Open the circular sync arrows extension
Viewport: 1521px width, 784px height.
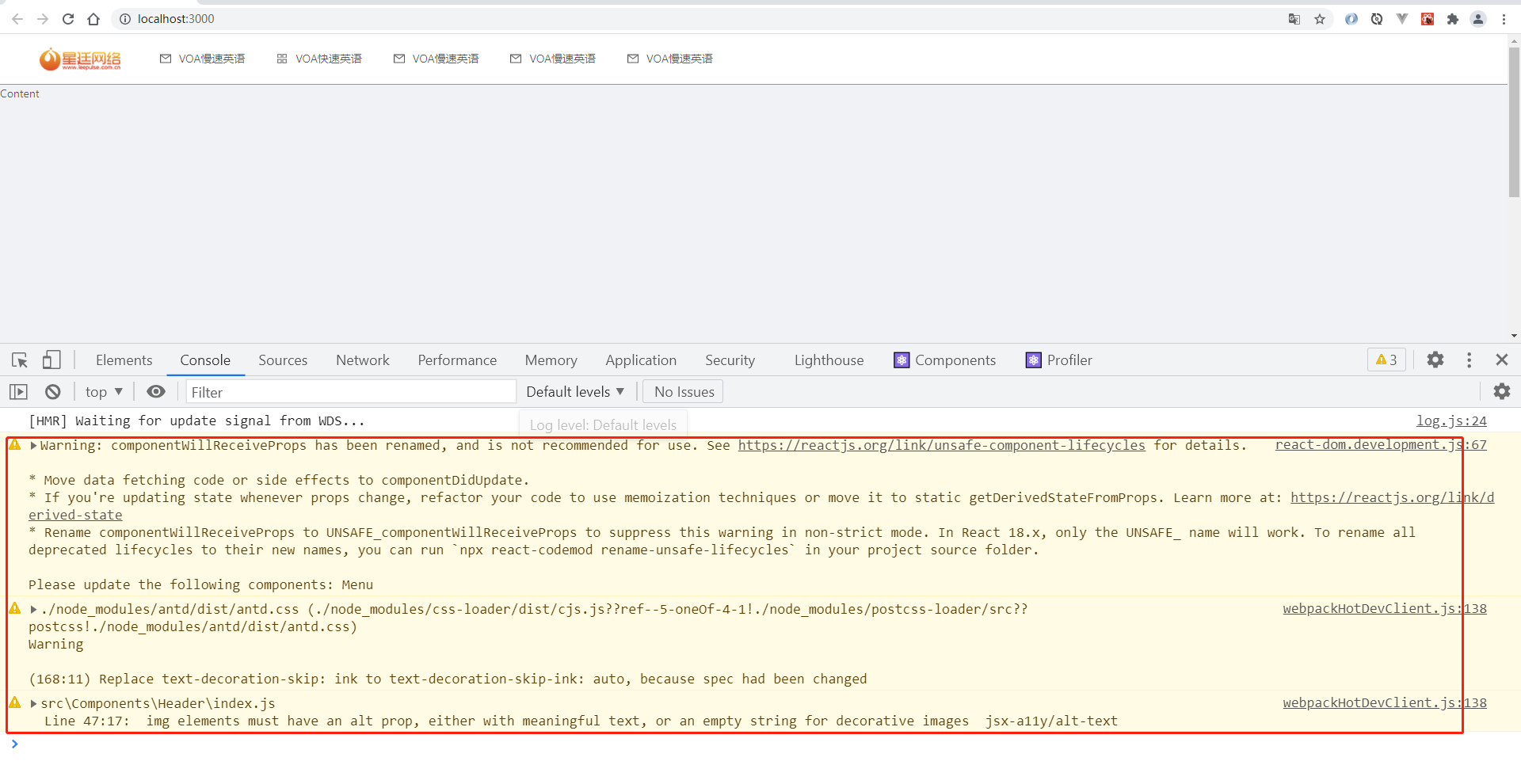coord(1377,19)
